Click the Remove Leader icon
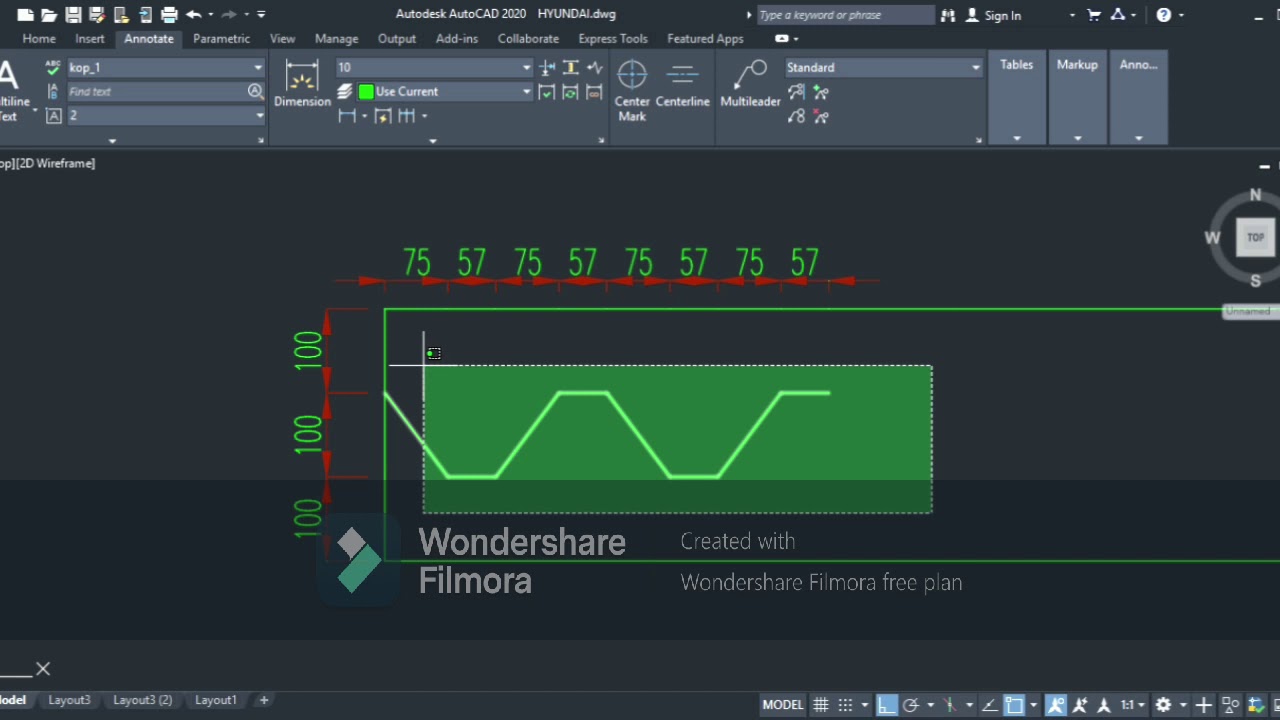 pos(821,116)
